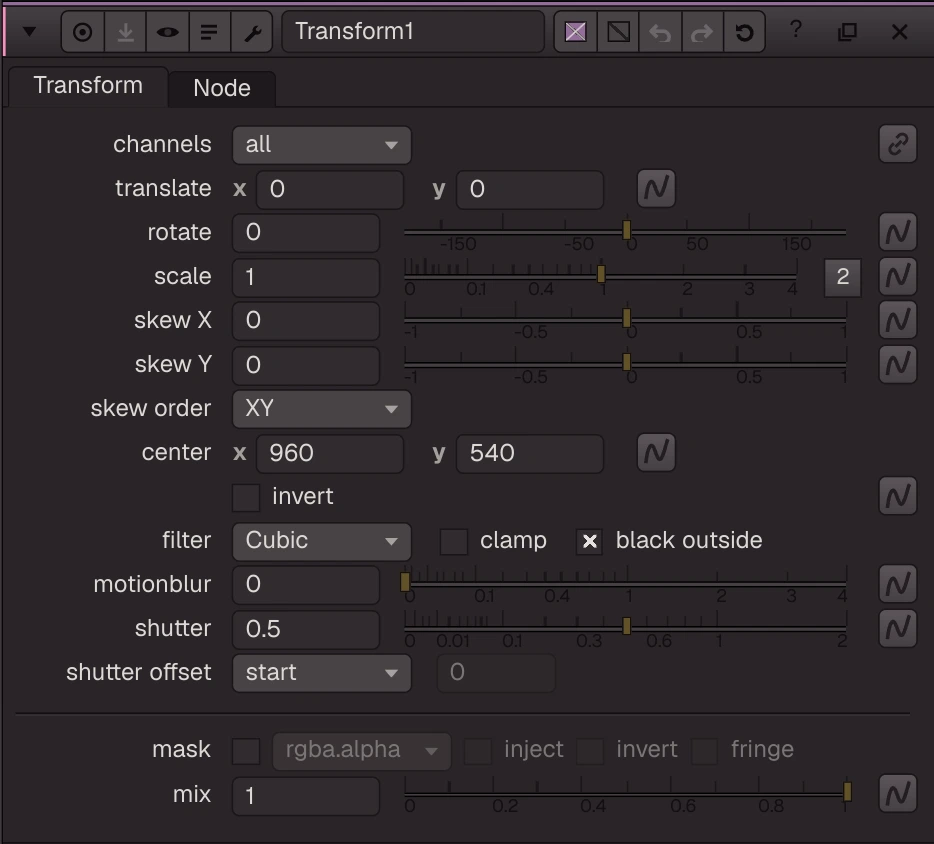Click the rotate value field
934x844 pixels.
tap(306, 233)
